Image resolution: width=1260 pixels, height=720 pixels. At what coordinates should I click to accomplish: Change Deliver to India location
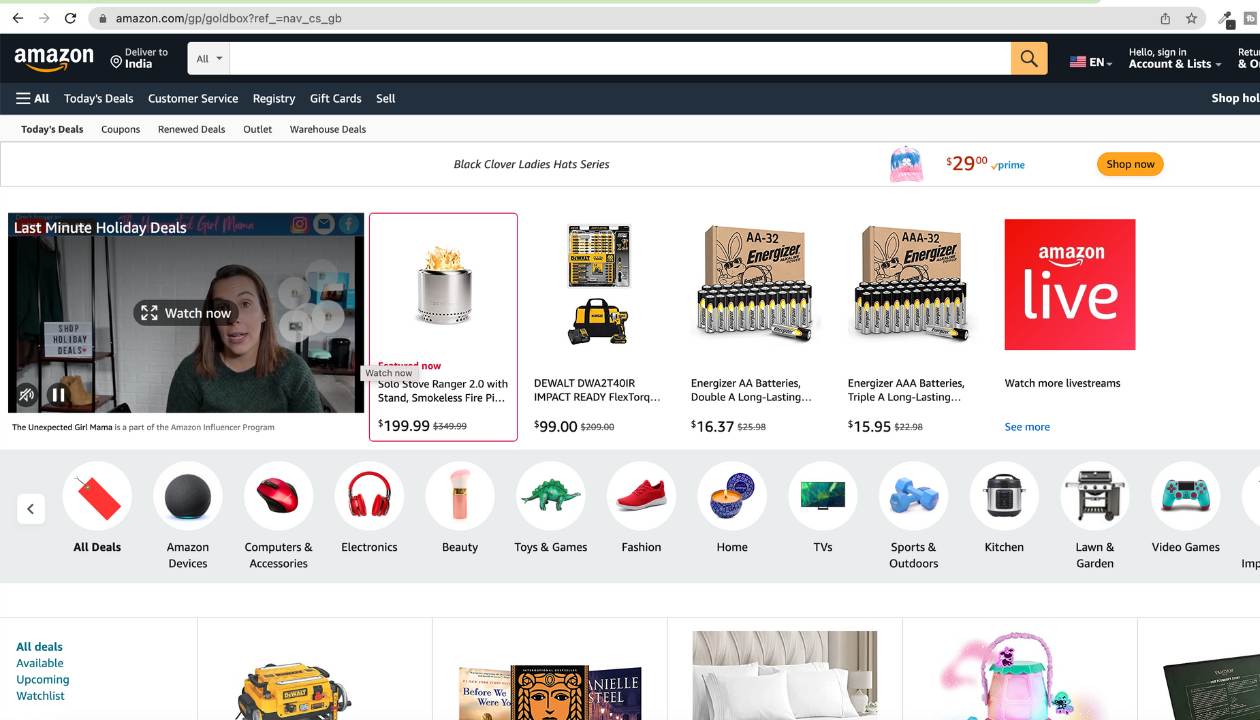139,59
